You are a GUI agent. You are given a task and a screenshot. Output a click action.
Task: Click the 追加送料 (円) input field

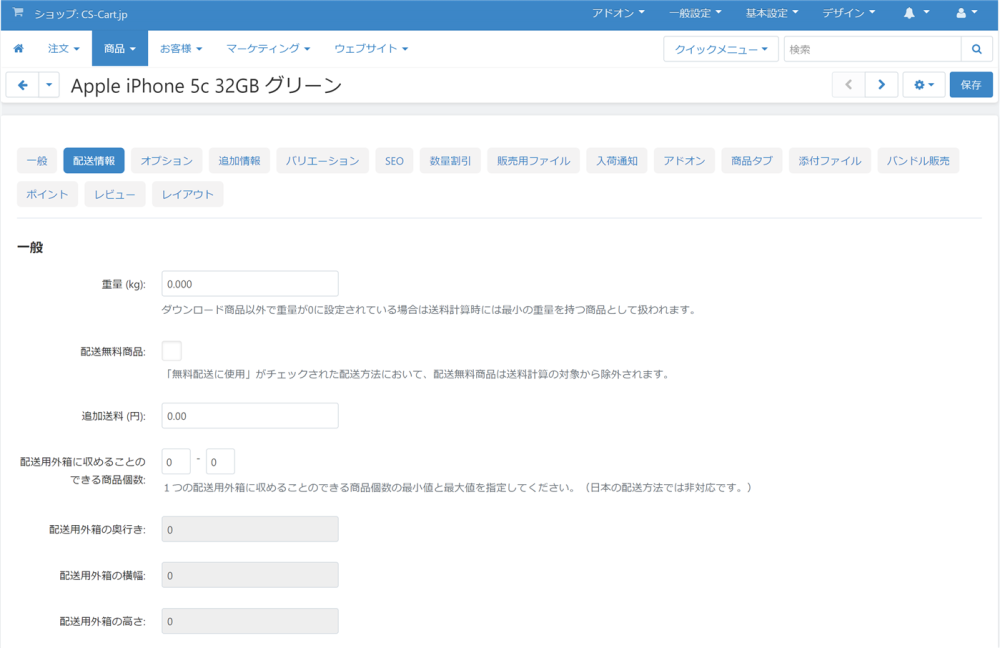[x=250, y=416]
